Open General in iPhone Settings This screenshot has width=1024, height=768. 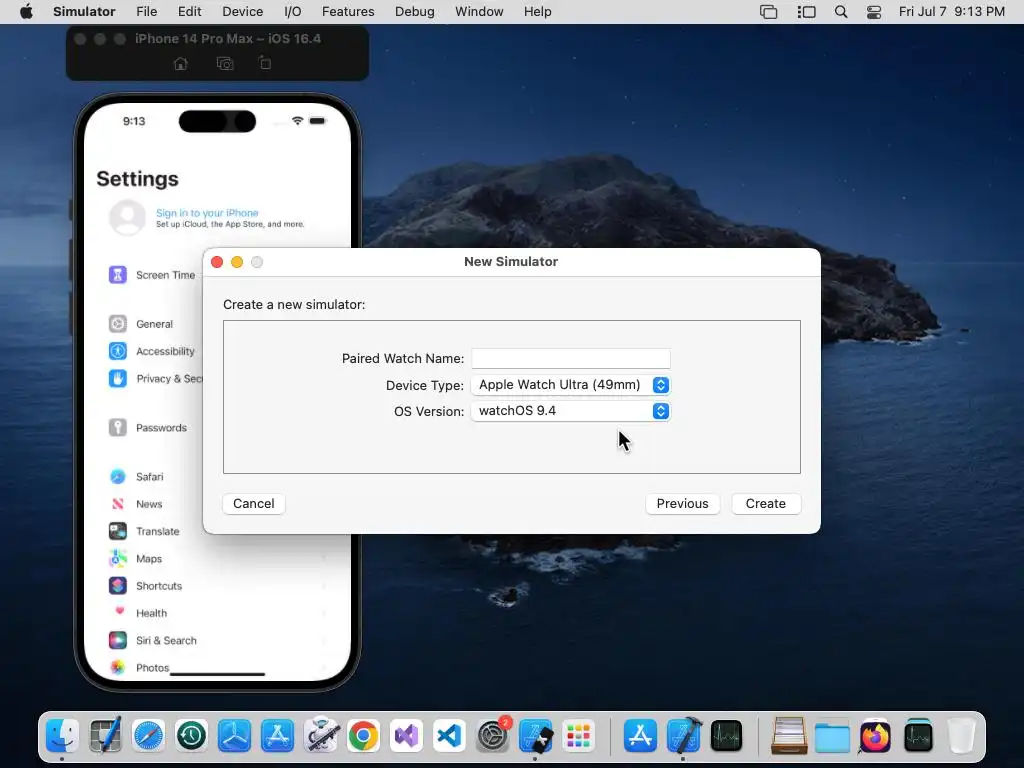tap(155, 324)
